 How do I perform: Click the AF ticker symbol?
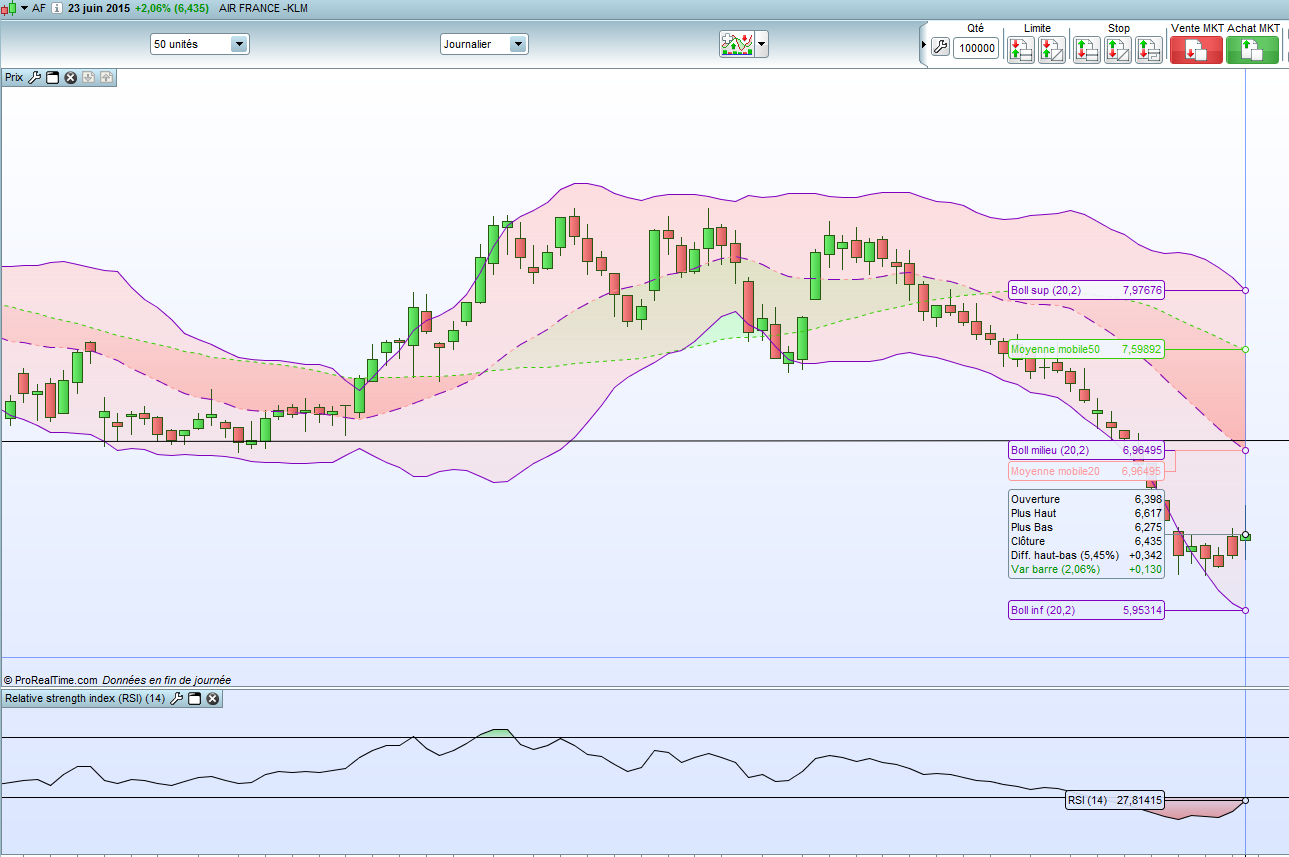[39, 8]
